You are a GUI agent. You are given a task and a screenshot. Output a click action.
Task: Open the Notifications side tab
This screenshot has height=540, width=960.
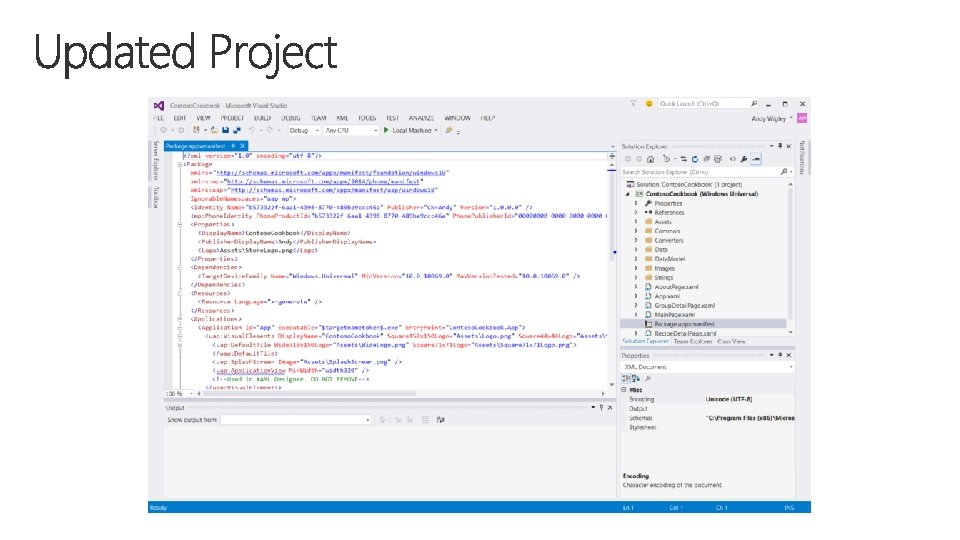pyautogui.click(x=802, y=157)
